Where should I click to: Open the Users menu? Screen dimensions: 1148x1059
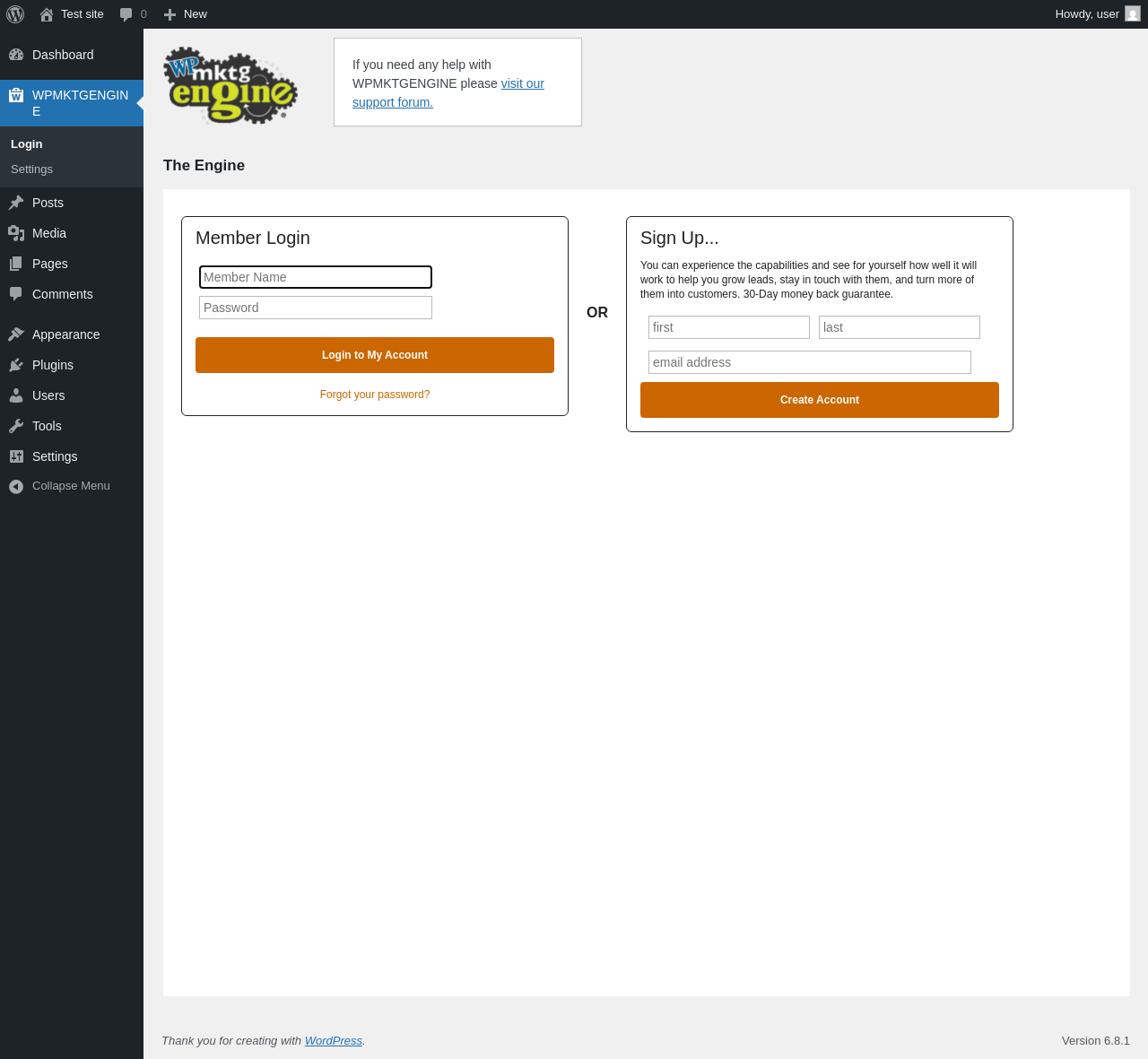72,395
